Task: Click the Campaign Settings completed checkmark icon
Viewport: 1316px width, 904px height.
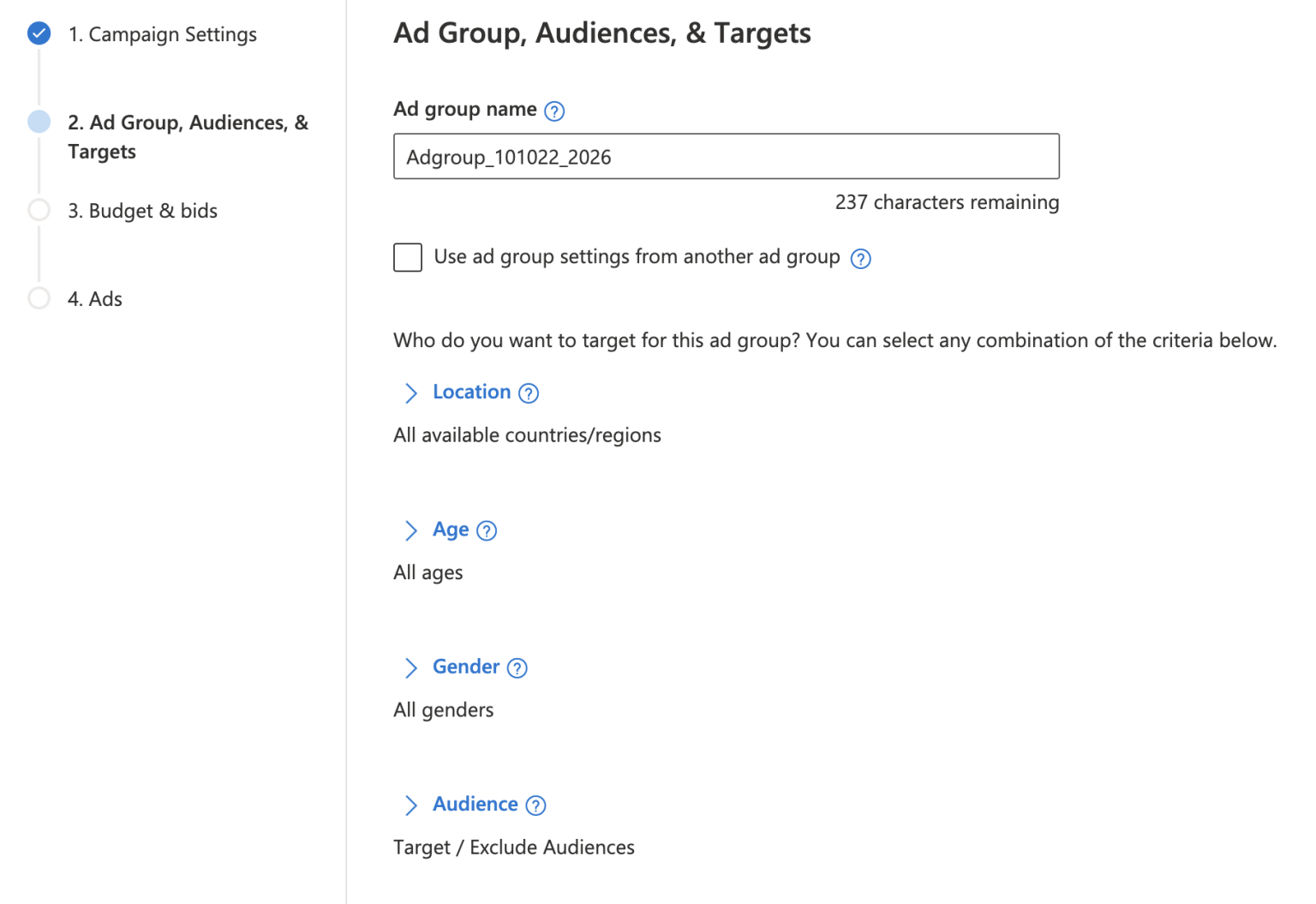Action: coord(39,33)
